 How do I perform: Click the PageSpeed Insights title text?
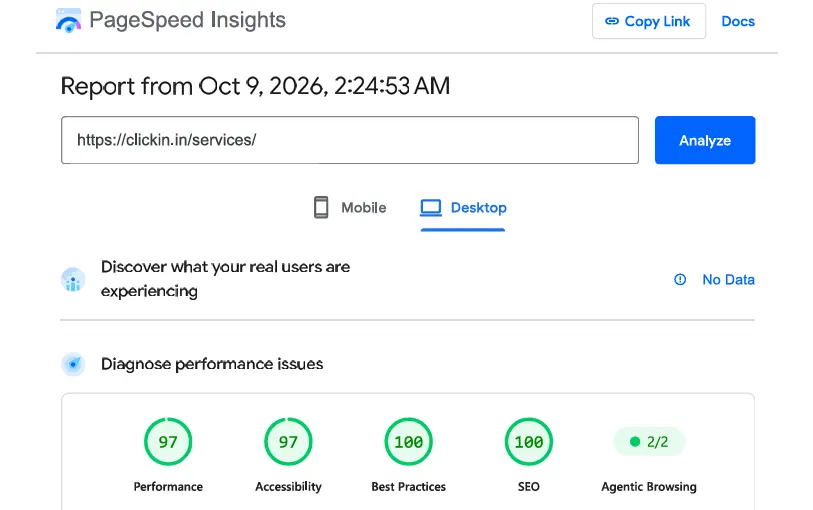187,20
